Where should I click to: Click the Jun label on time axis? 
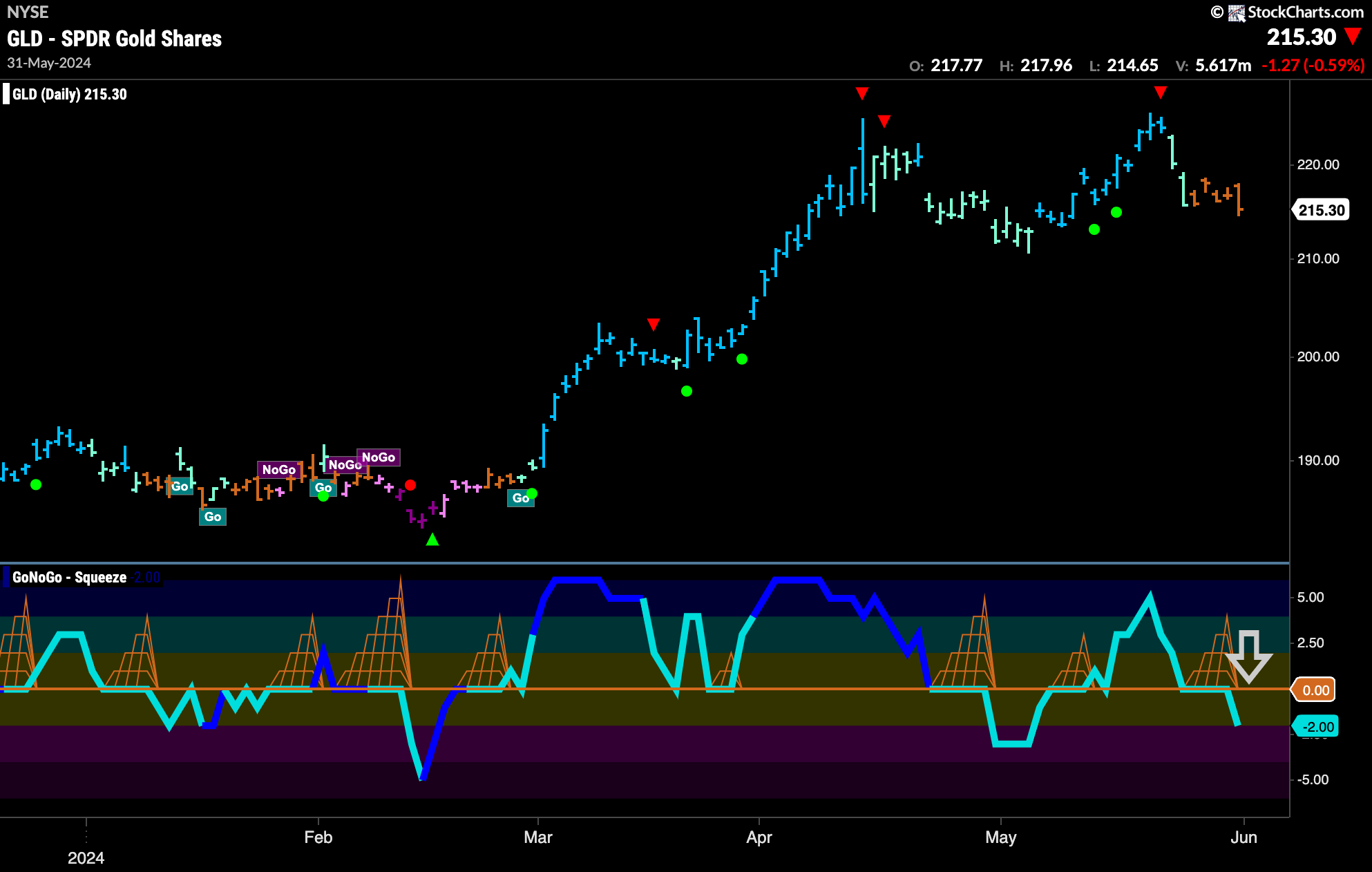[x=1244, y=837]
